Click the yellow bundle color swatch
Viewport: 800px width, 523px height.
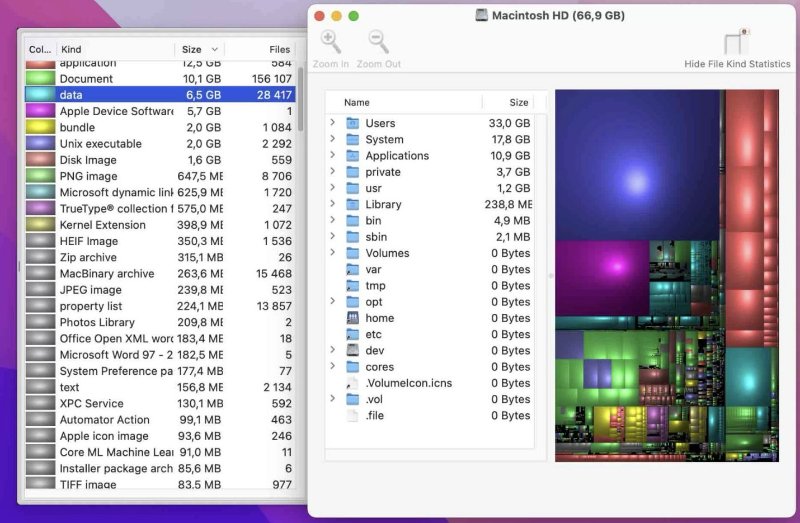click(x=40, y=127)
